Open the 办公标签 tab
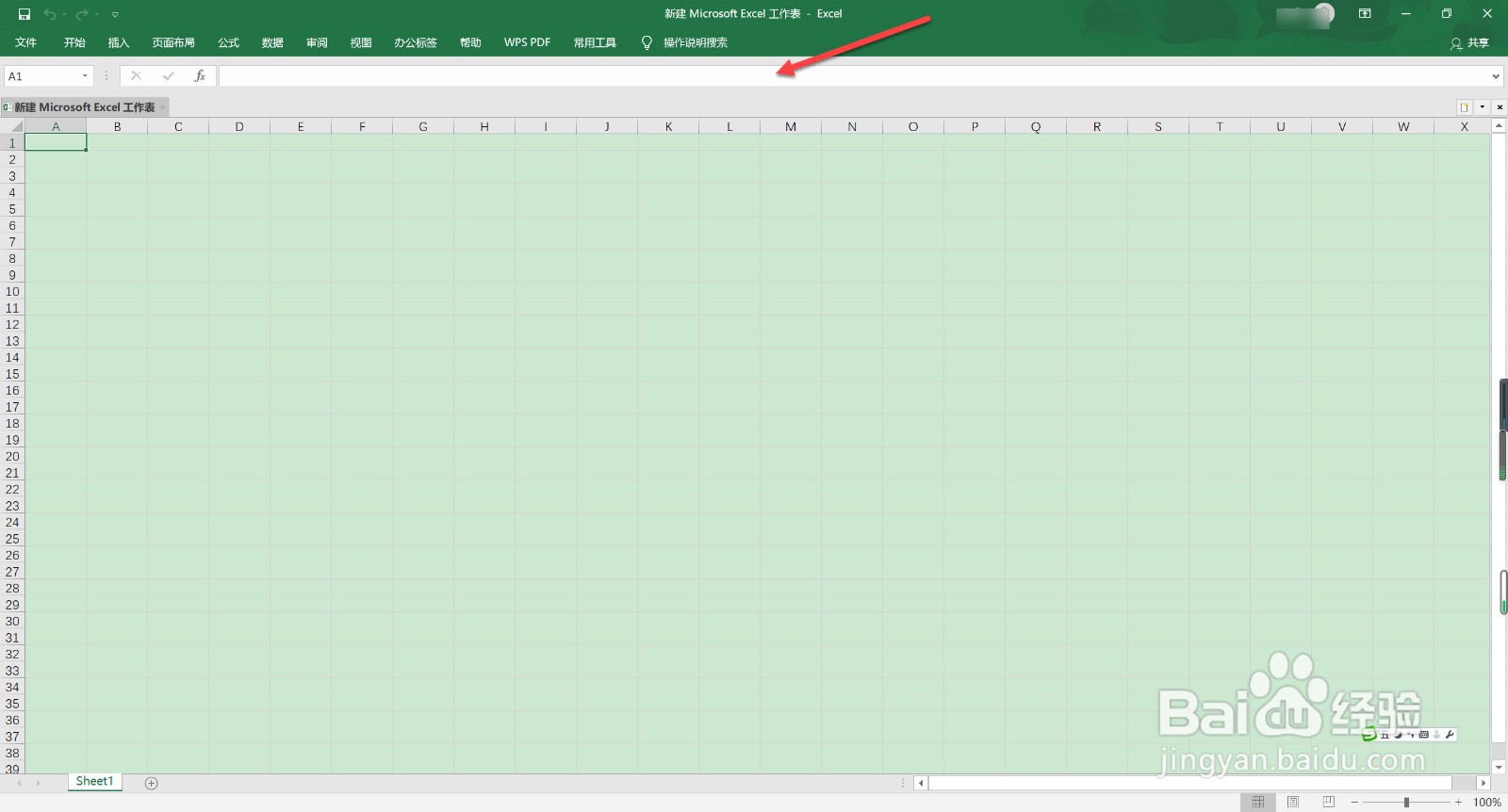The image size is (1508, 812). (416, 42)
